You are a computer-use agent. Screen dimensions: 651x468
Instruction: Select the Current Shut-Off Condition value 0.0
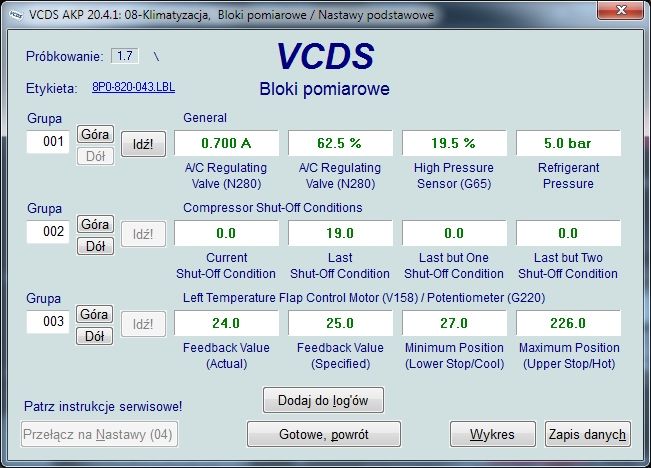226,233
